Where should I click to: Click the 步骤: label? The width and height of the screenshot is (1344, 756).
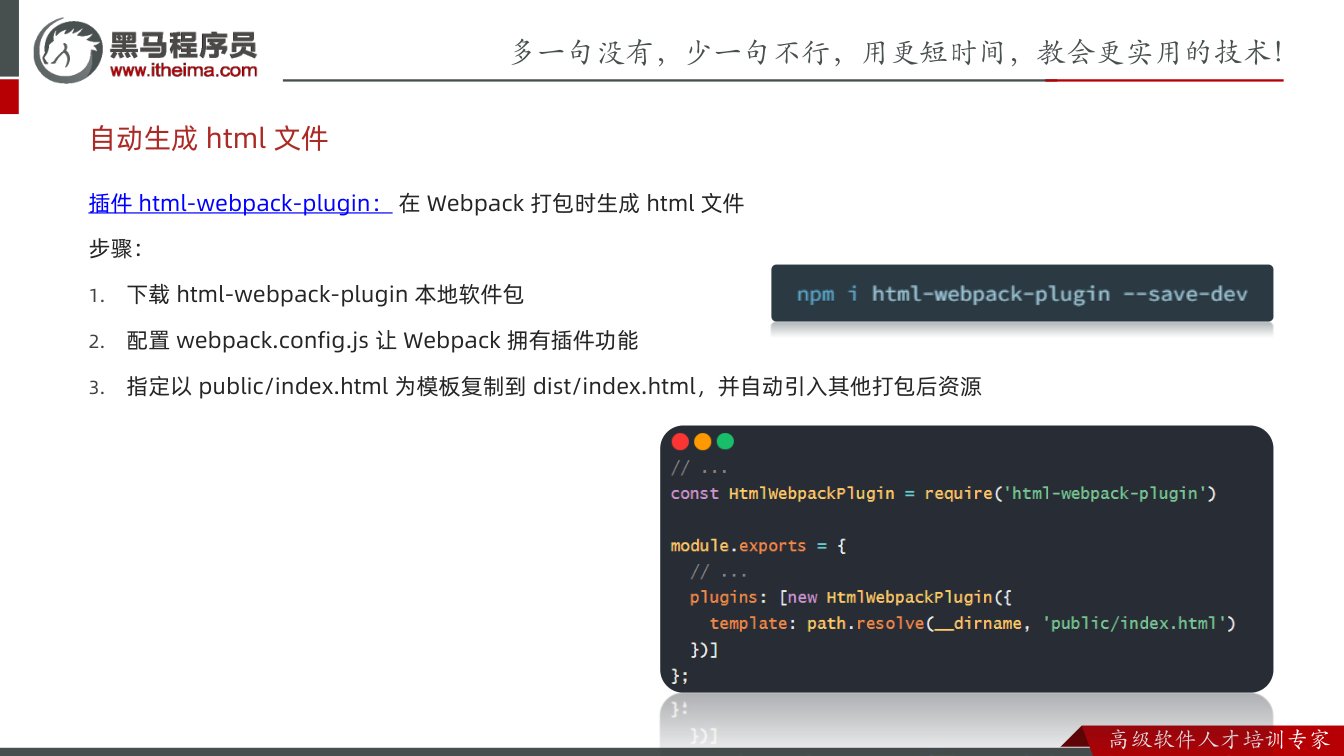click(116, 249)
